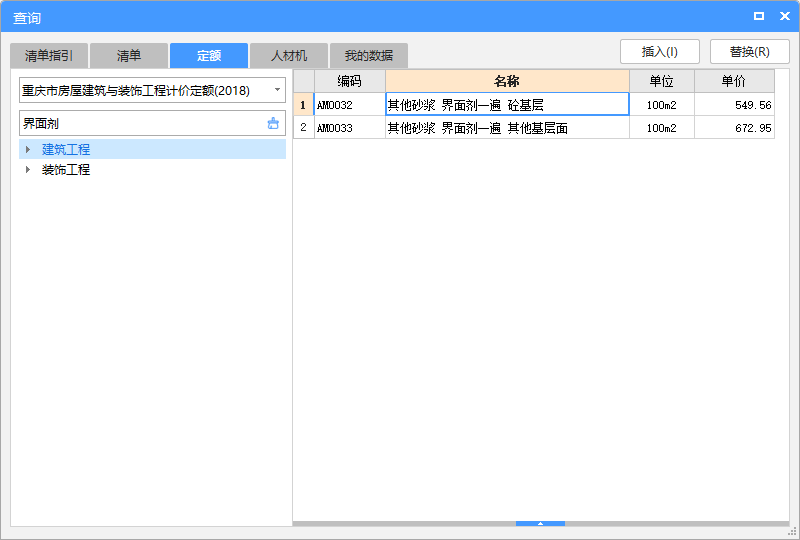
Task: Select 其他砂浆 界面剂一遍 其他基层面 name cell
Action: 507,127
